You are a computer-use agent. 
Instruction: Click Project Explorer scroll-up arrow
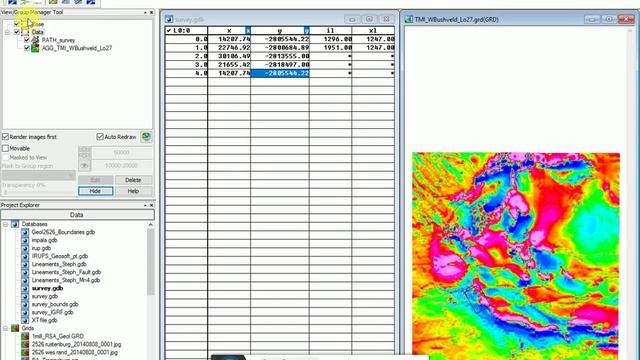pos(151,225)
